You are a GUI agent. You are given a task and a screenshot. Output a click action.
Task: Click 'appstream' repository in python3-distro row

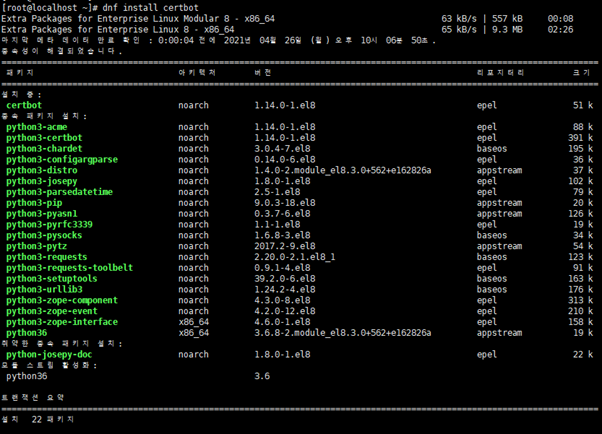point(499,170)
